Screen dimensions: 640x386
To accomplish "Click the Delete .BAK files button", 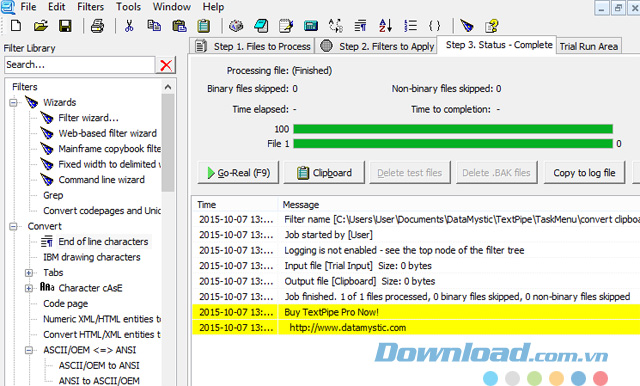I will pyautogui.click(x=496, y=173).
